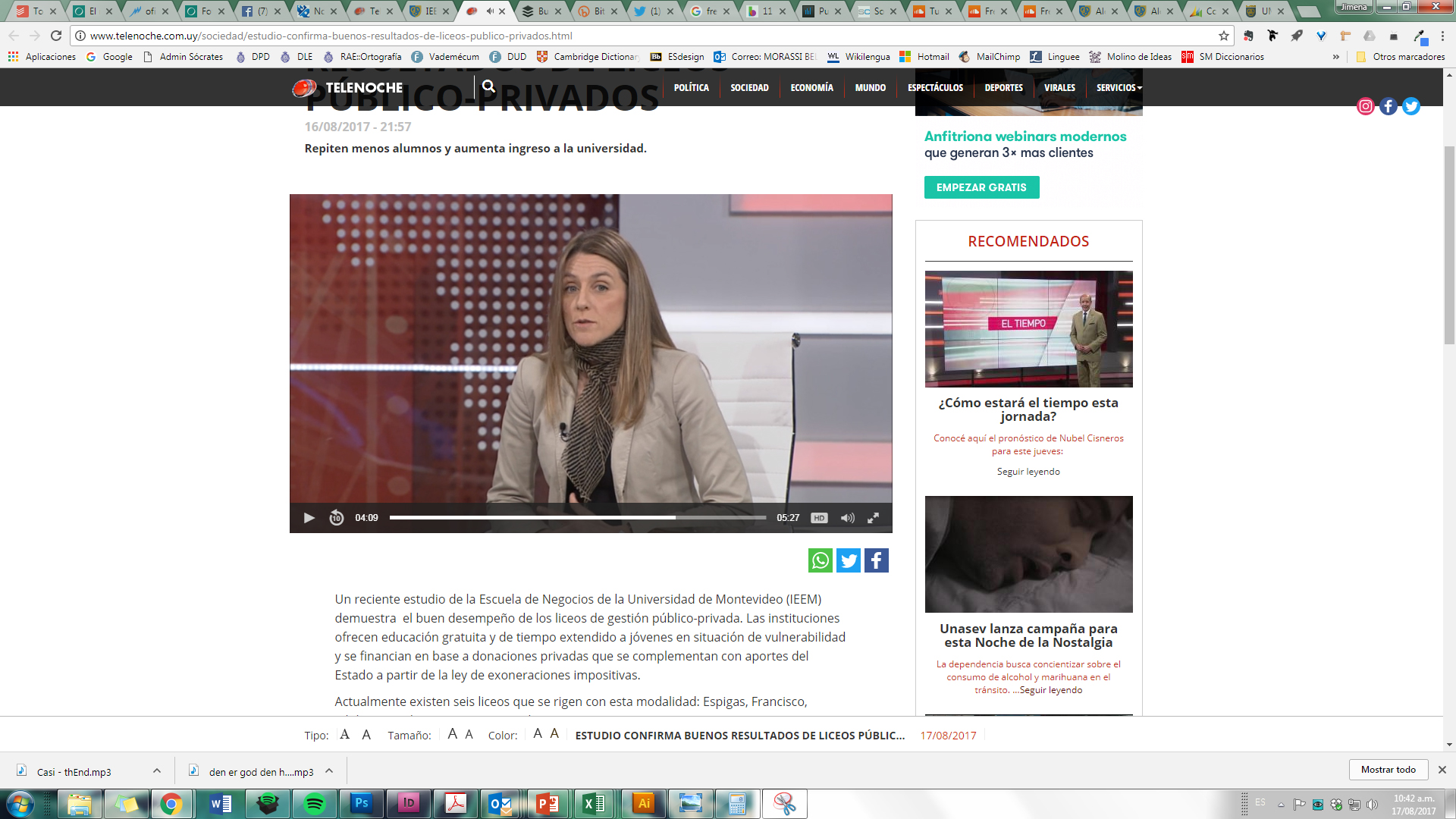1456x819 pixels.
Task: Open Otros marcadores folder
Action: [1401, 57]
